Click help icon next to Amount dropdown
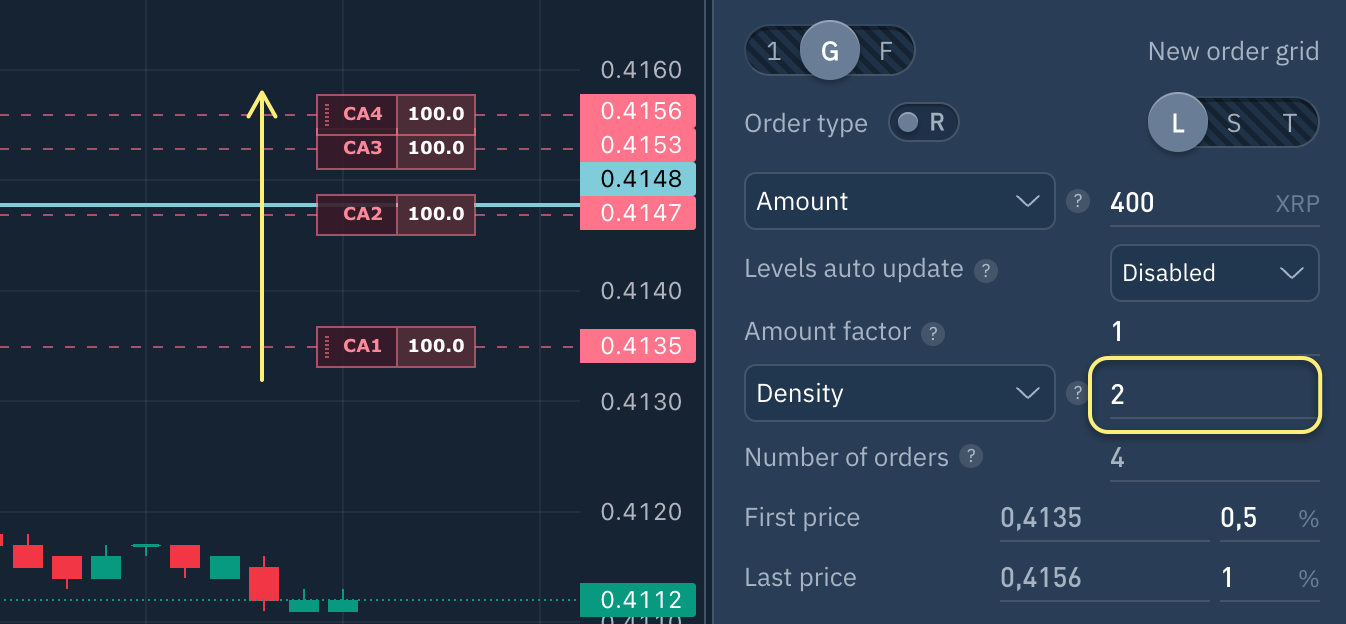Image resolution: width=1346 pixels, height=624 pixels. [x=1077, y=201]
